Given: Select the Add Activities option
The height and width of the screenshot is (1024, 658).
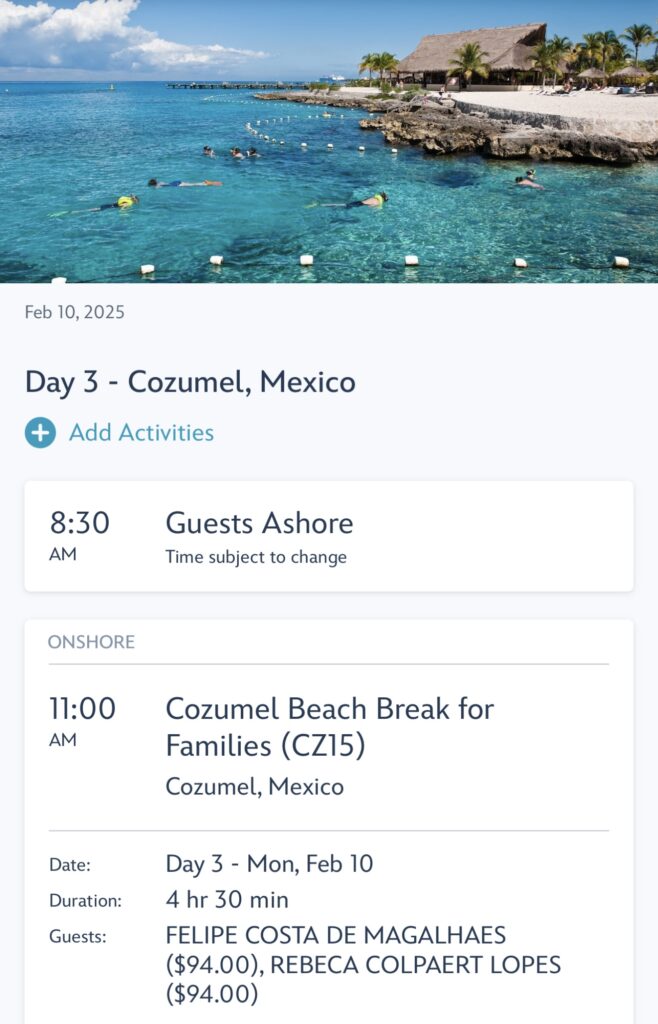Looking at the screenshot, I should pos(139,433).
